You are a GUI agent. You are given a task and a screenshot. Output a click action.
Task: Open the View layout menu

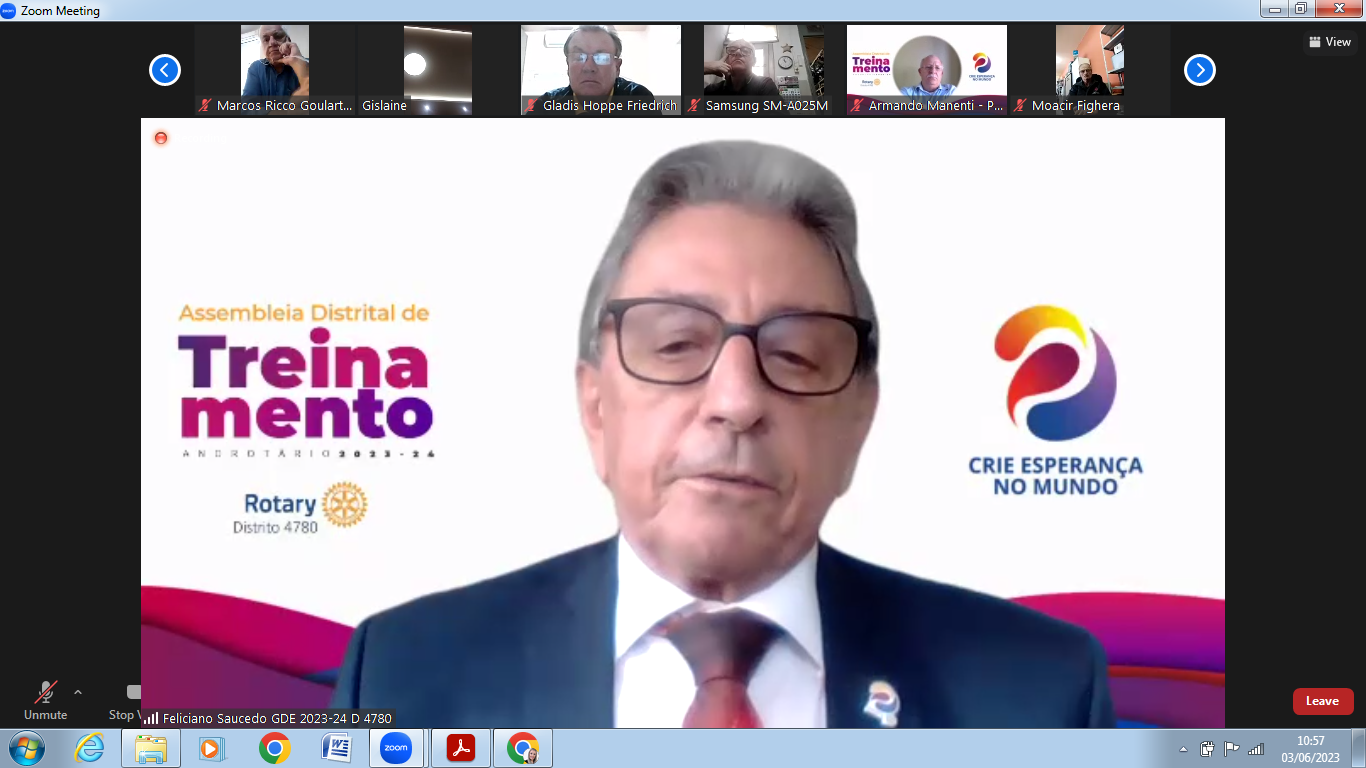(1329, 42)
